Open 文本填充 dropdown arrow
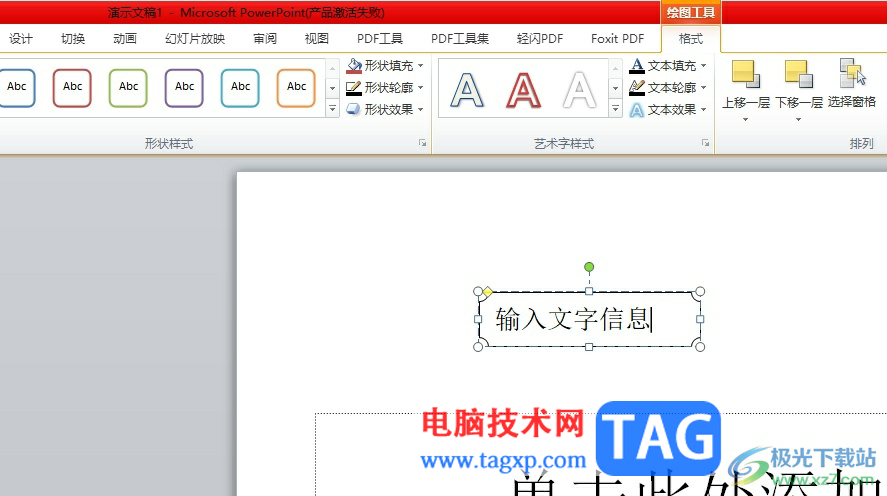The image size is (887, 496). click(x=704, y=66)
